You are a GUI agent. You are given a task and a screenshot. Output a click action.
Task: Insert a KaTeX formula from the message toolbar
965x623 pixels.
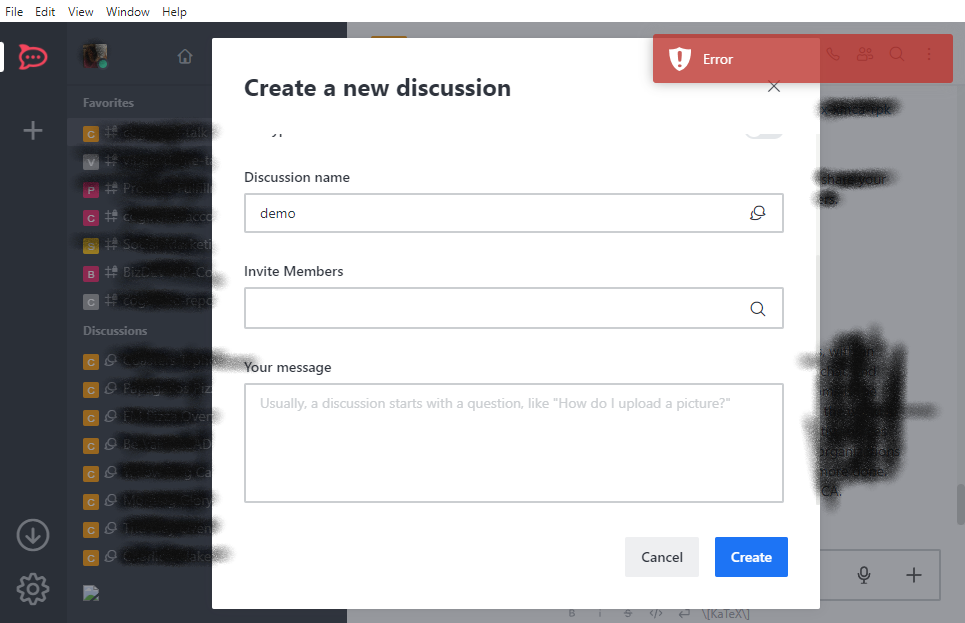pyautogui.click(x=727, y=613)
